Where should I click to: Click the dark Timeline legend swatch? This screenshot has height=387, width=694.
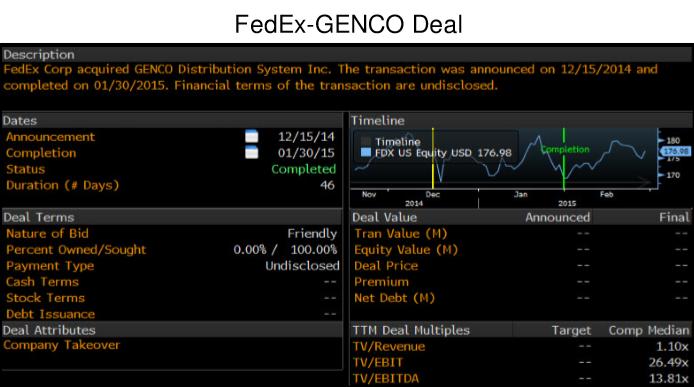tap(366, 142)
